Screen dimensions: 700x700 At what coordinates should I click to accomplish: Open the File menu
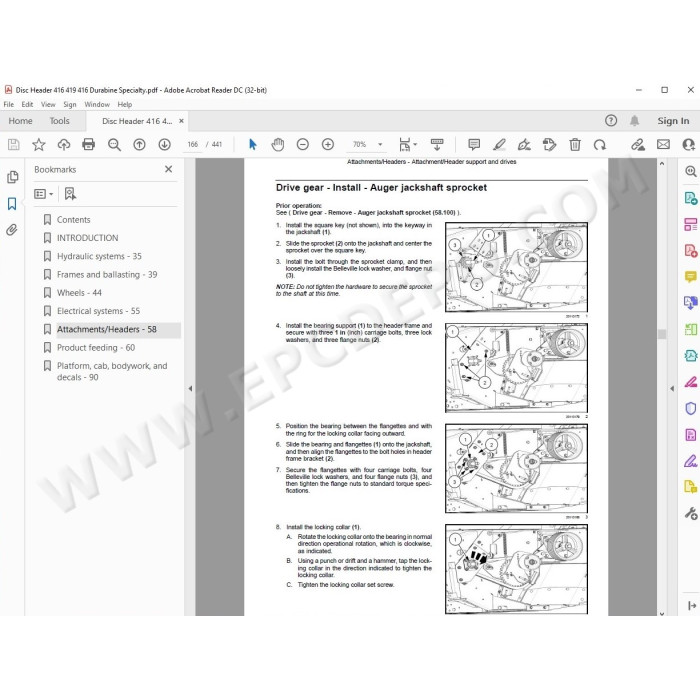point(9,104)
